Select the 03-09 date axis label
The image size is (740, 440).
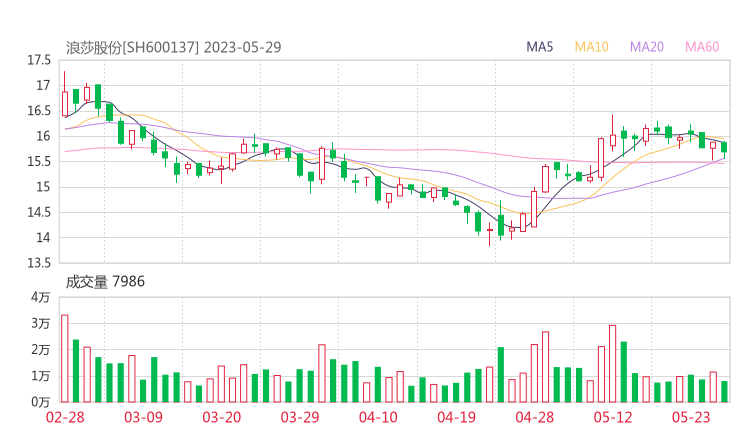pyautogui.click(x=143, y=417)
